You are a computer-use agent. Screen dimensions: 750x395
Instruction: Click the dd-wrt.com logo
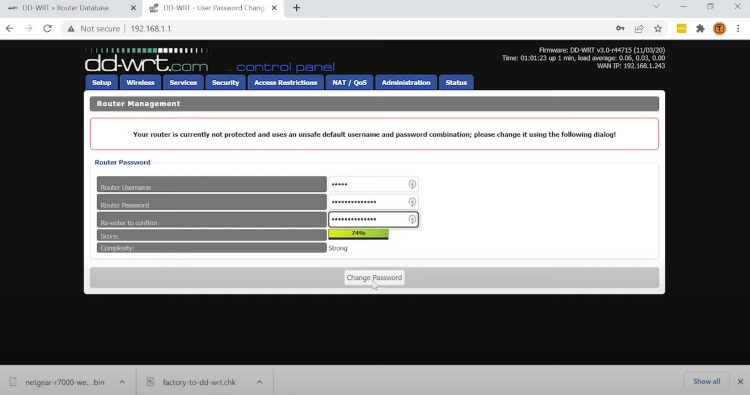click(146, 60)
